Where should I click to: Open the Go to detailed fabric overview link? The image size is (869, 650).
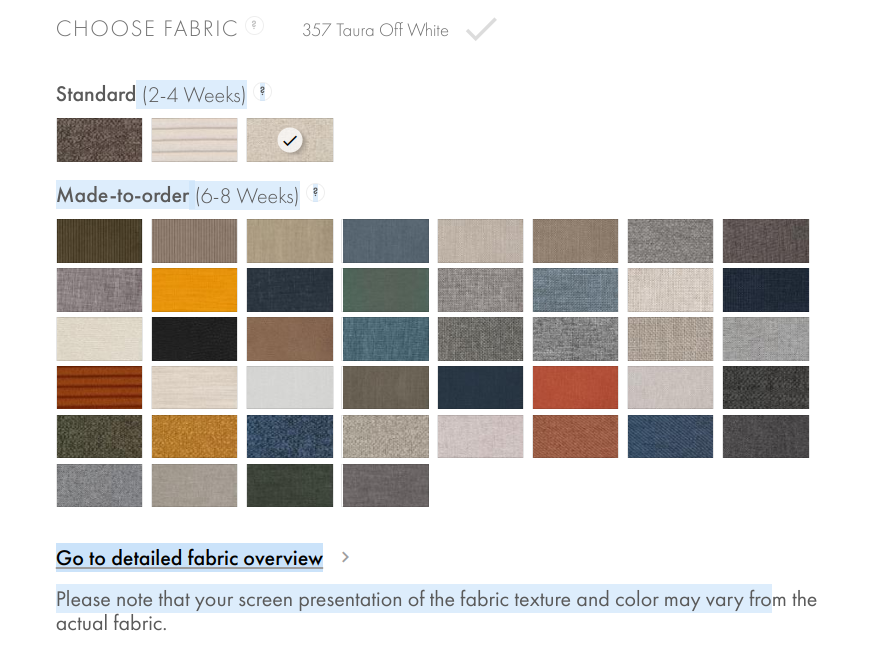pos(189,557)
